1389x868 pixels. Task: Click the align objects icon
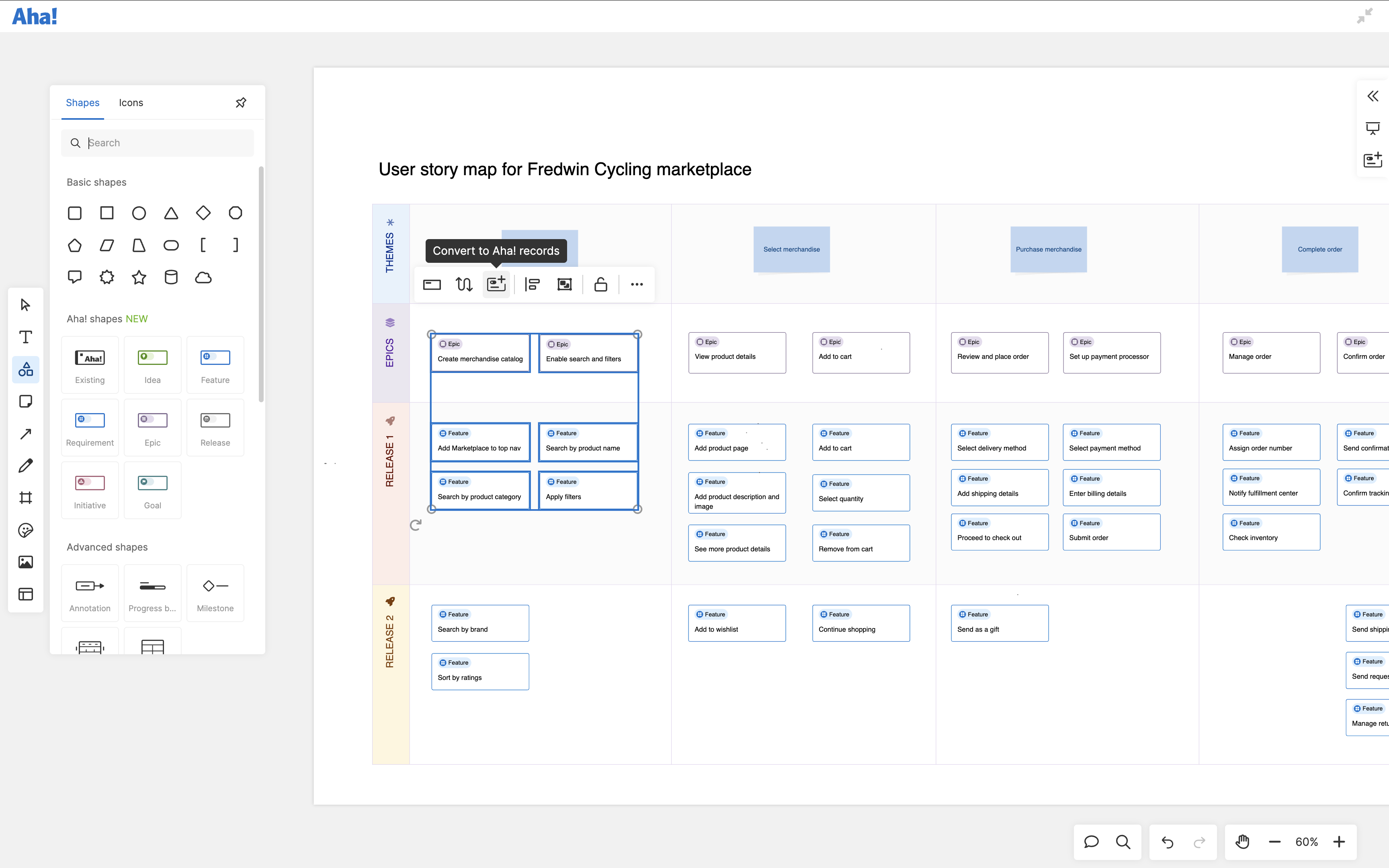pos(532,284)
